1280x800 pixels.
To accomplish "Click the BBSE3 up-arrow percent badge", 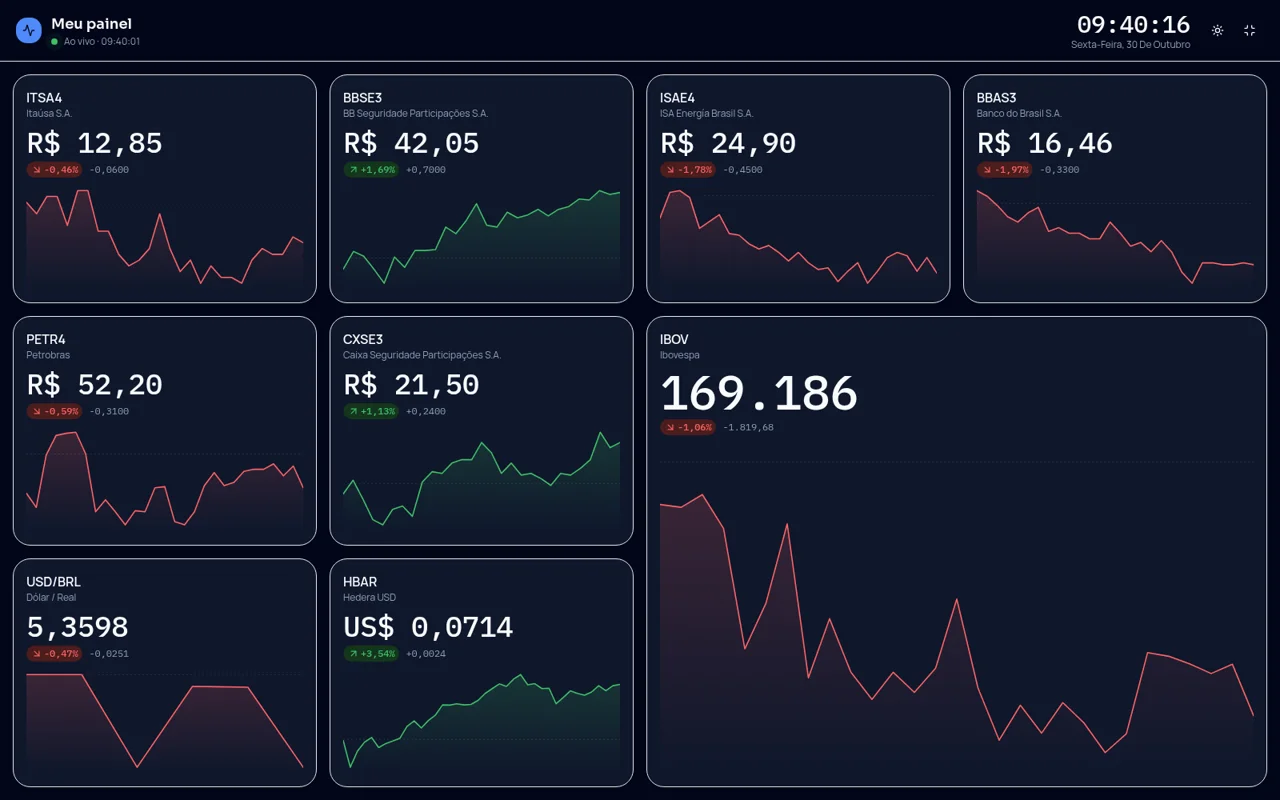I will click(371, 170).
